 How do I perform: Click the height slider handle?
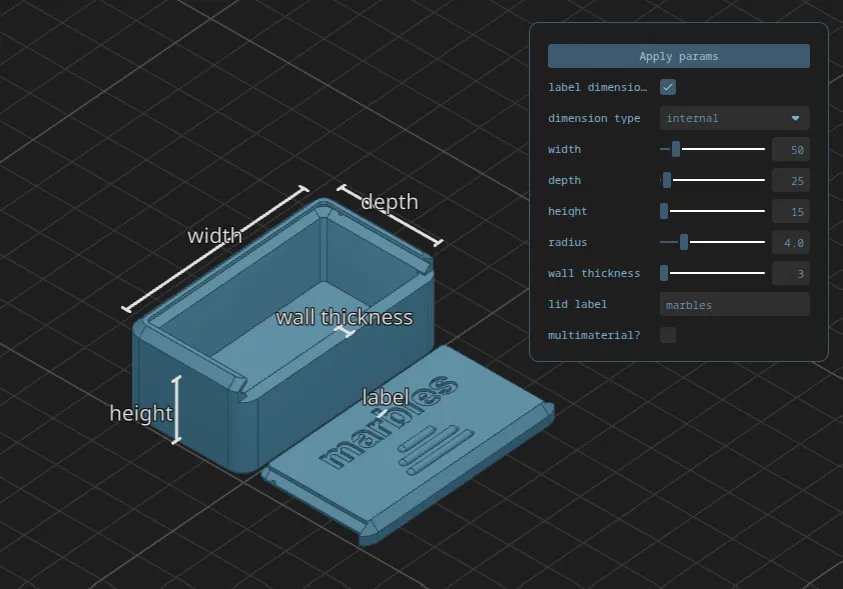pos(664,211)
